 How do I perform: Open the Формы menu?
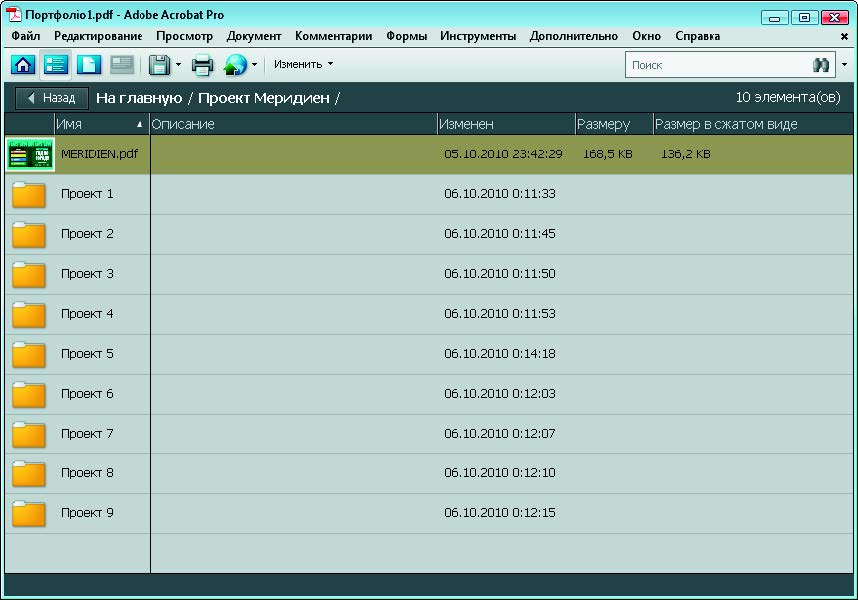point(407,36)
